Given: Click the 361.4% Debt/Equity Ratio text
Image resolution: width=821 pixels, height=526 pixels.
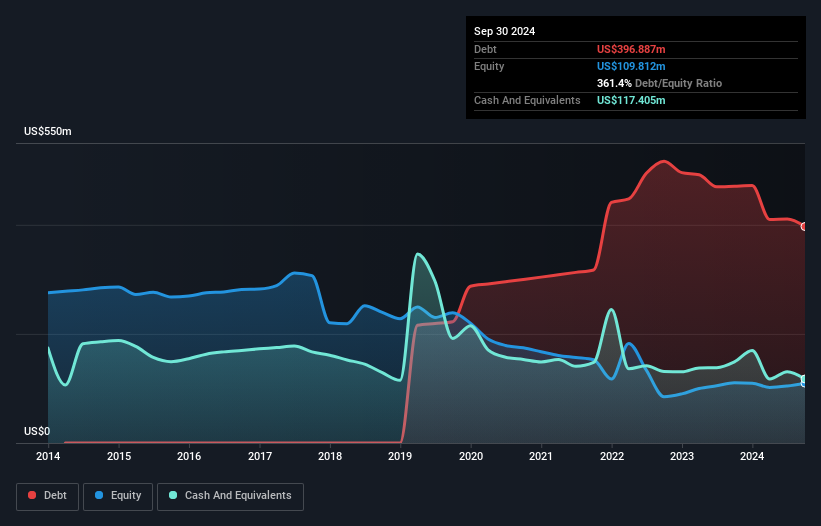Looking at the screenshot, I should [659, 83].
